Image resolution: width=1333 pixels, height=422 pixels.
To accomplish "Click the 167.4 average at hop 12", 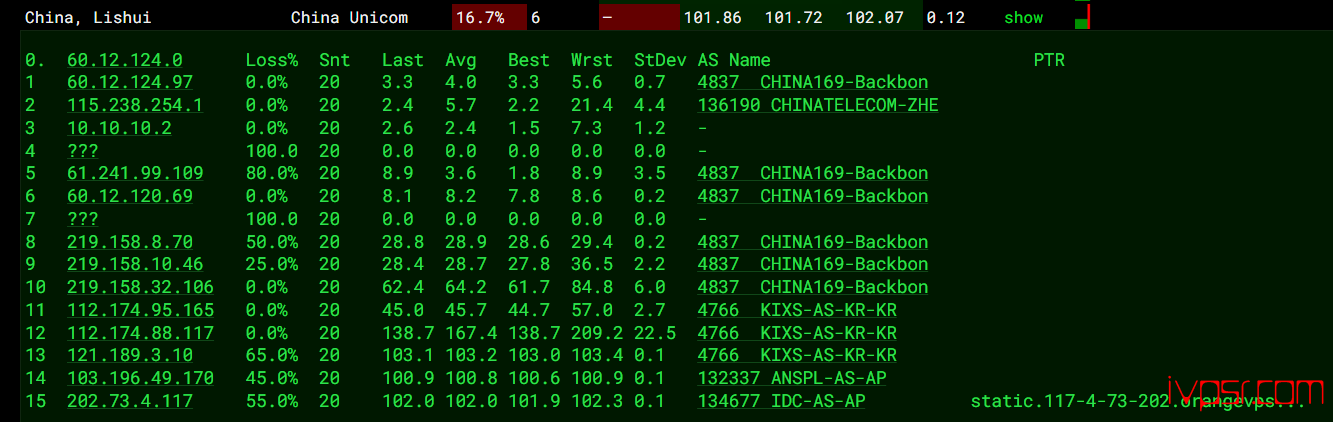I will tap(471, 333).
